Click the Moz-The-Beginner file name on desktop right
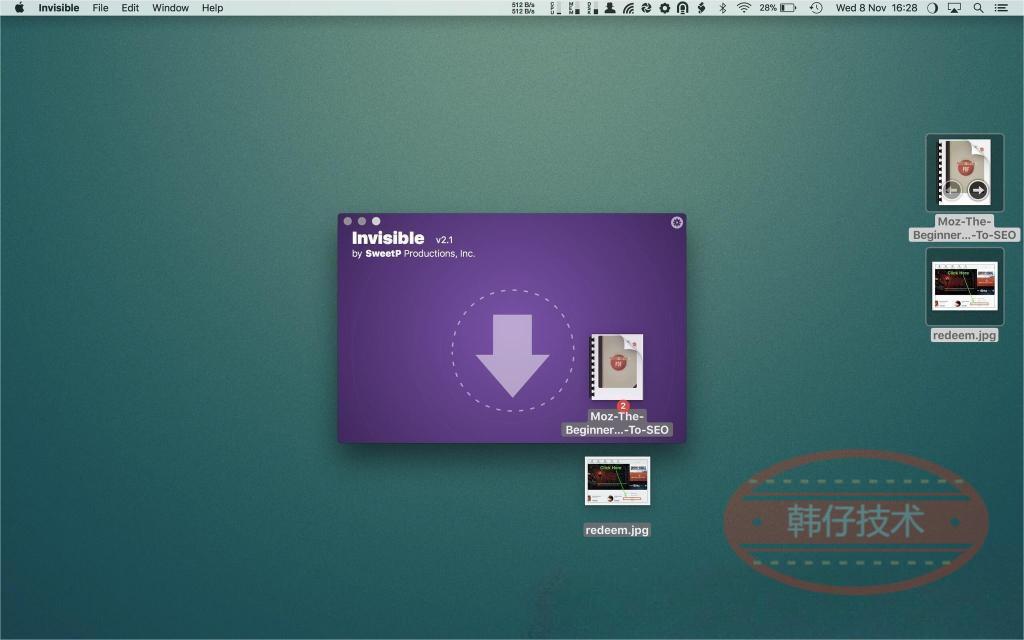 [965, 228]
